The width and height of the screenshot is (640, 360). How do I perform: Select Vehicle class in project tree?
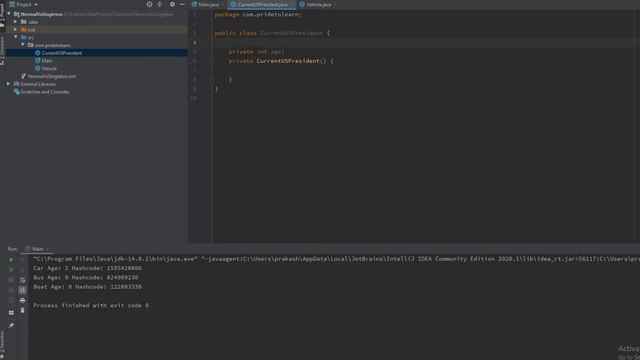[49, 69]
